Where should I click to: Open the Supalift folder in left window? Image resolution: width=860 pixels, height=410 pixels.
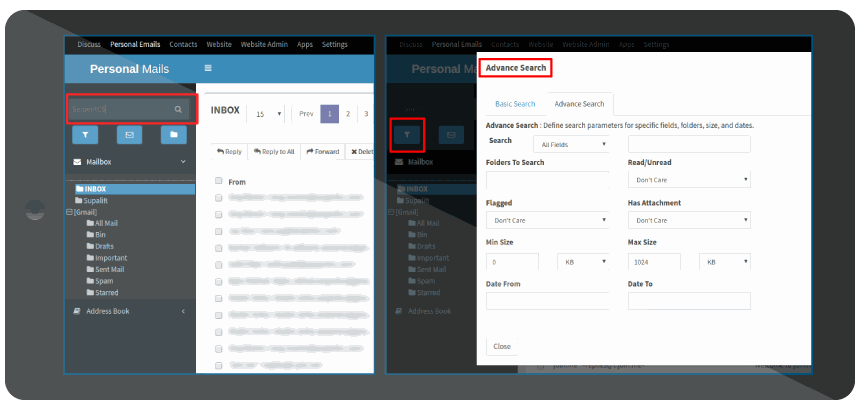point(91,201)
